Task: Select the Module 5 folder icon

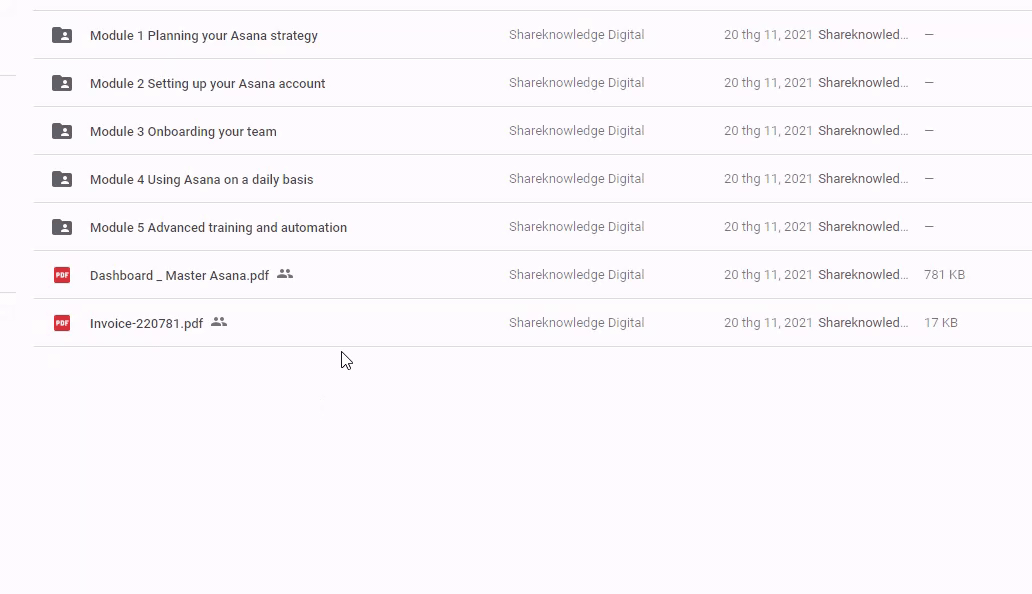Action: coord(62,227)
